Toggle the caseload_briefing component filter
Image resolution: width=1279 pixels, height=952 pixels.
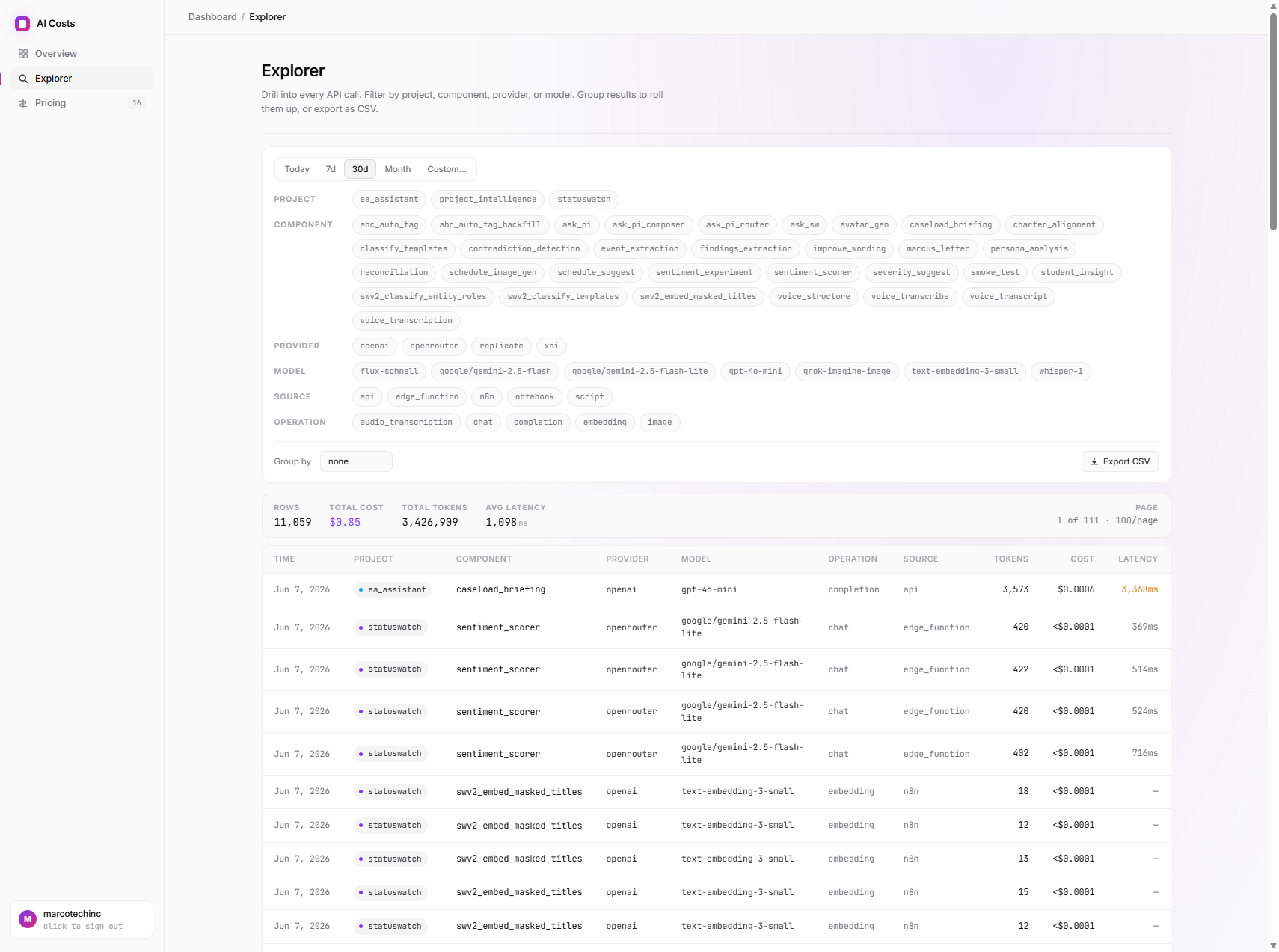click(x=951, y=225)
